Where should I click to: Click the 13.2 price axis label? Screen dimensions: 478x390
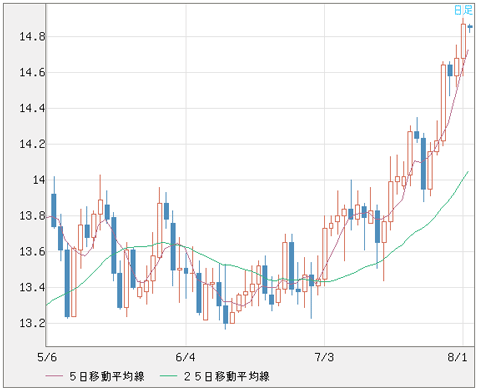32,323
